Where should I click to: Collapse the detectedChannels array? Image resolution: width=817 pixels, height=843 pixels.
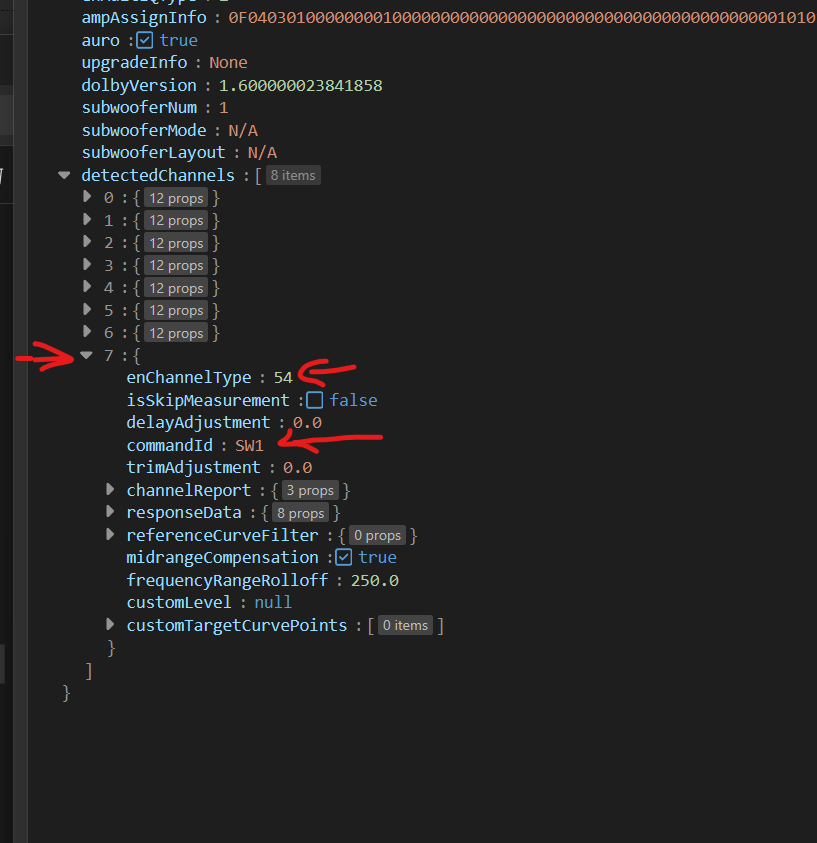[x=64, y=175]
